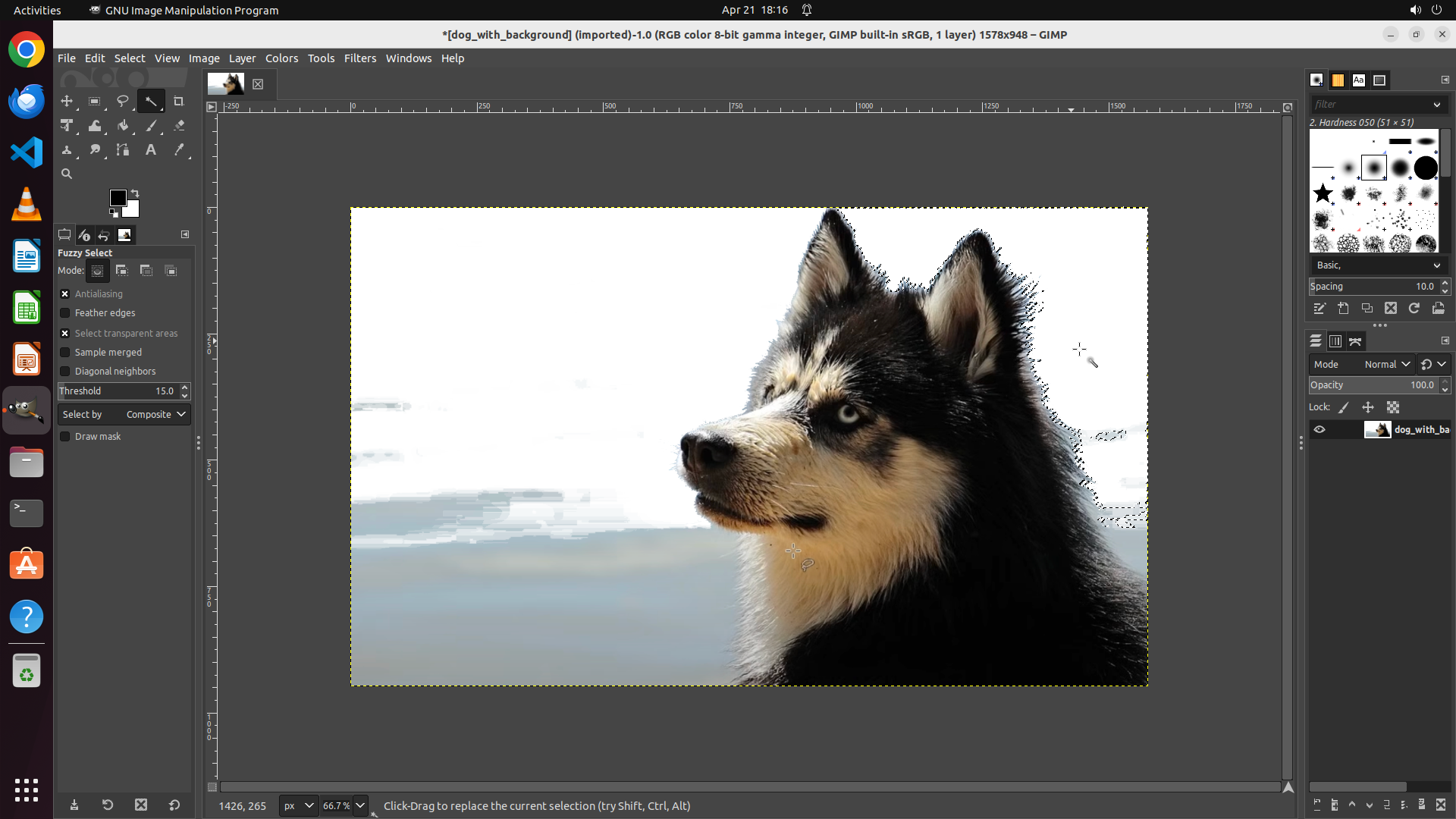Select the Bucket Fill tool
This screenshot has height=819, width=1456.
pyautogui.click(x=123, y=126)
